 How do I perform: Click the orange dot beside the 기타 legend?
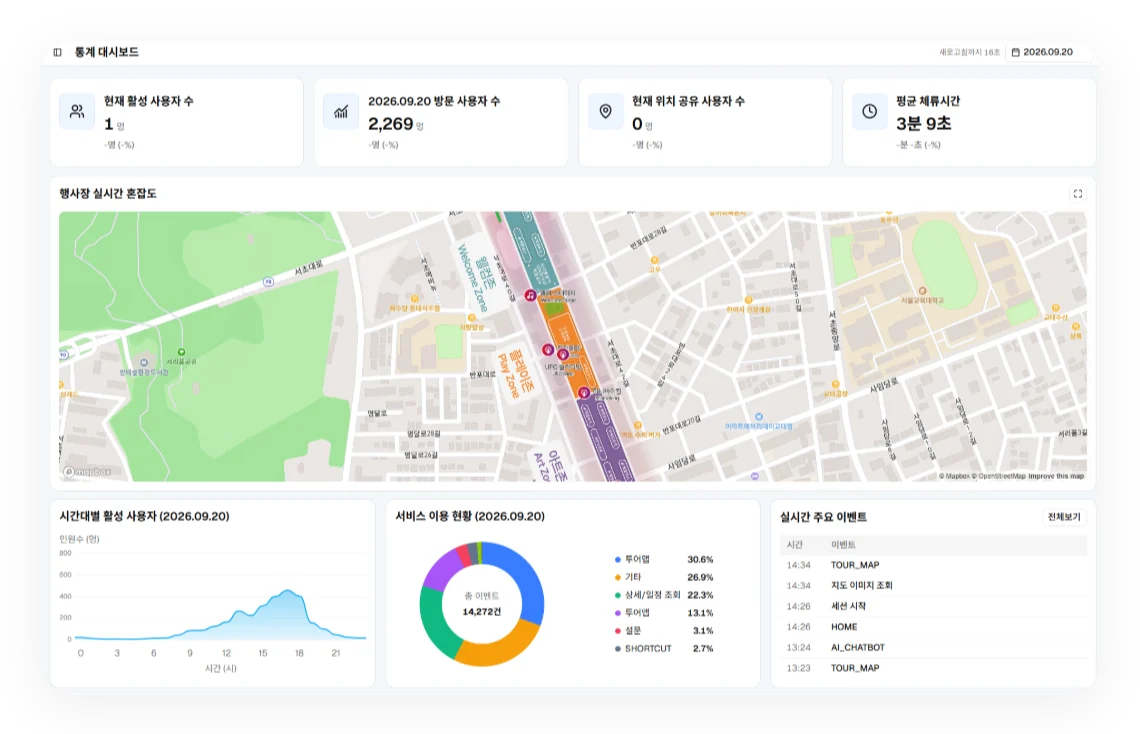click(x=618, y=578)
